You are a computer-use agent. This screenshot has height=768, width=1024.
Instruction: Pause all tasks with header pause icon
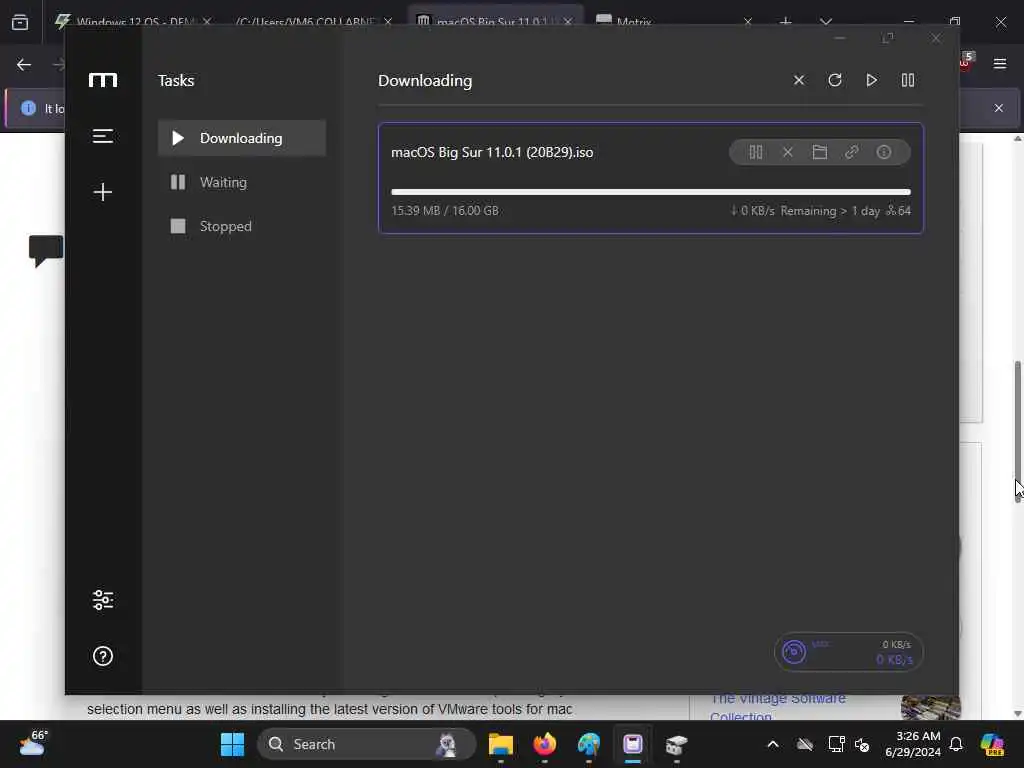(x=908, y=80)
